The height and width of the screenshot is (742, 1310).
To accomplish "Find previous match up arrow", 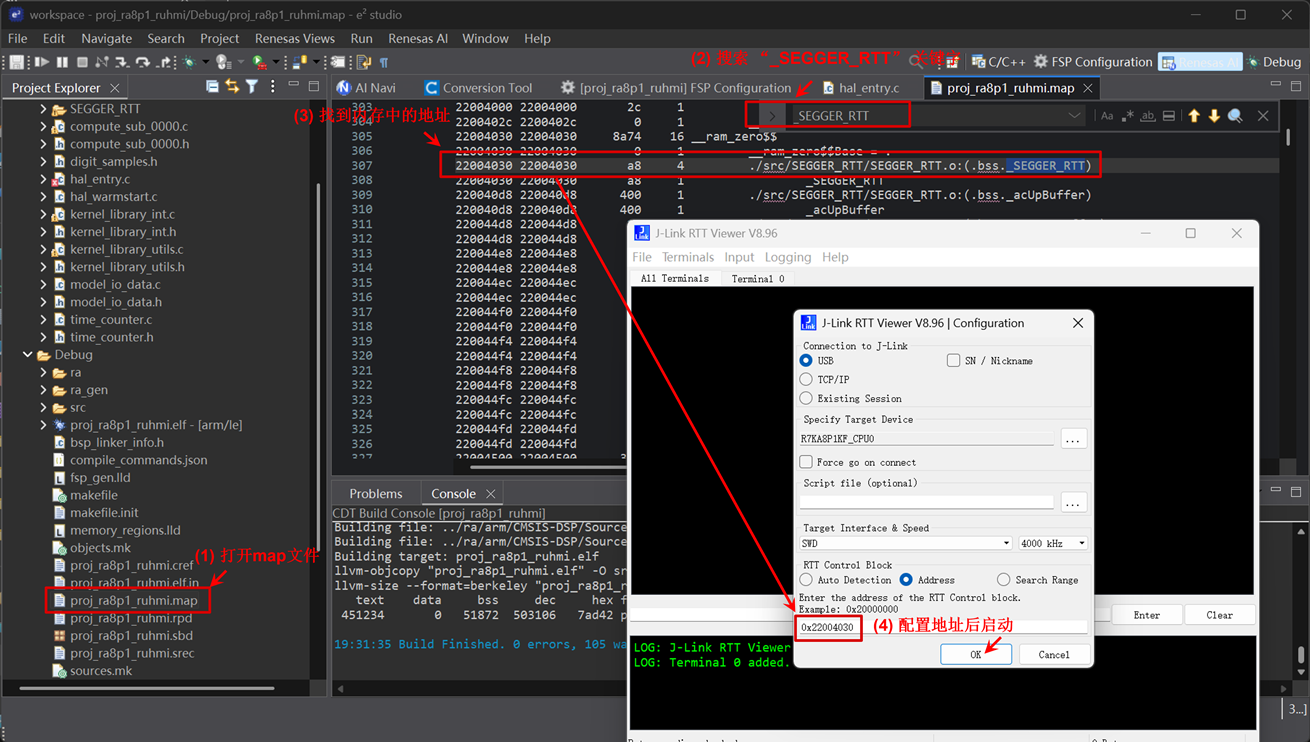I will [x=1194, y=116].
